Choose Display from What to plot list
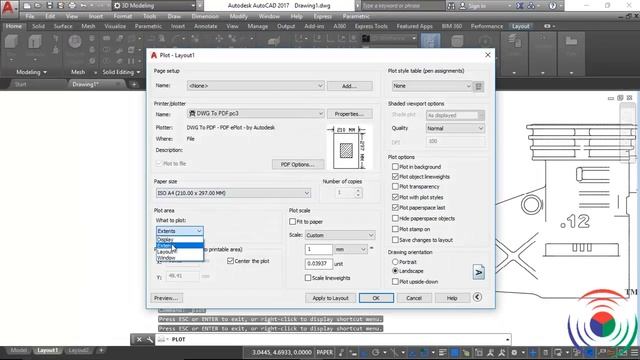640x360 pixels. point(180,239)
